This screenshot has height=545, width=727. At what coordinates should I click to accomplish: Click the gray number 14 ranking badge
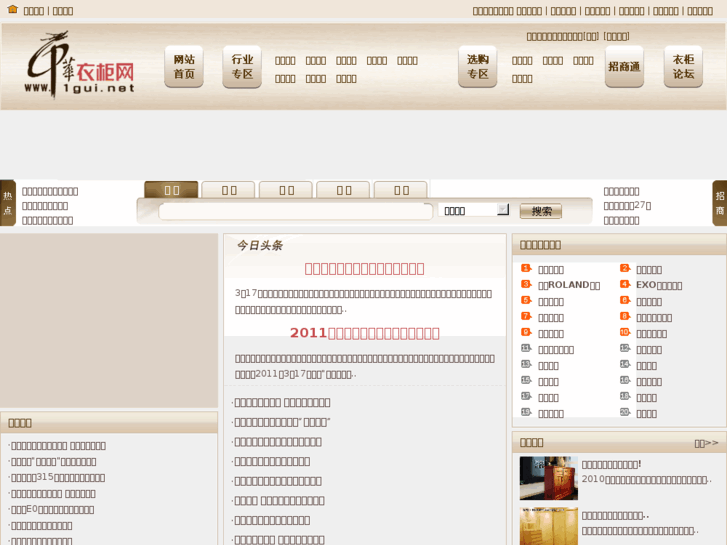[625, 365]
